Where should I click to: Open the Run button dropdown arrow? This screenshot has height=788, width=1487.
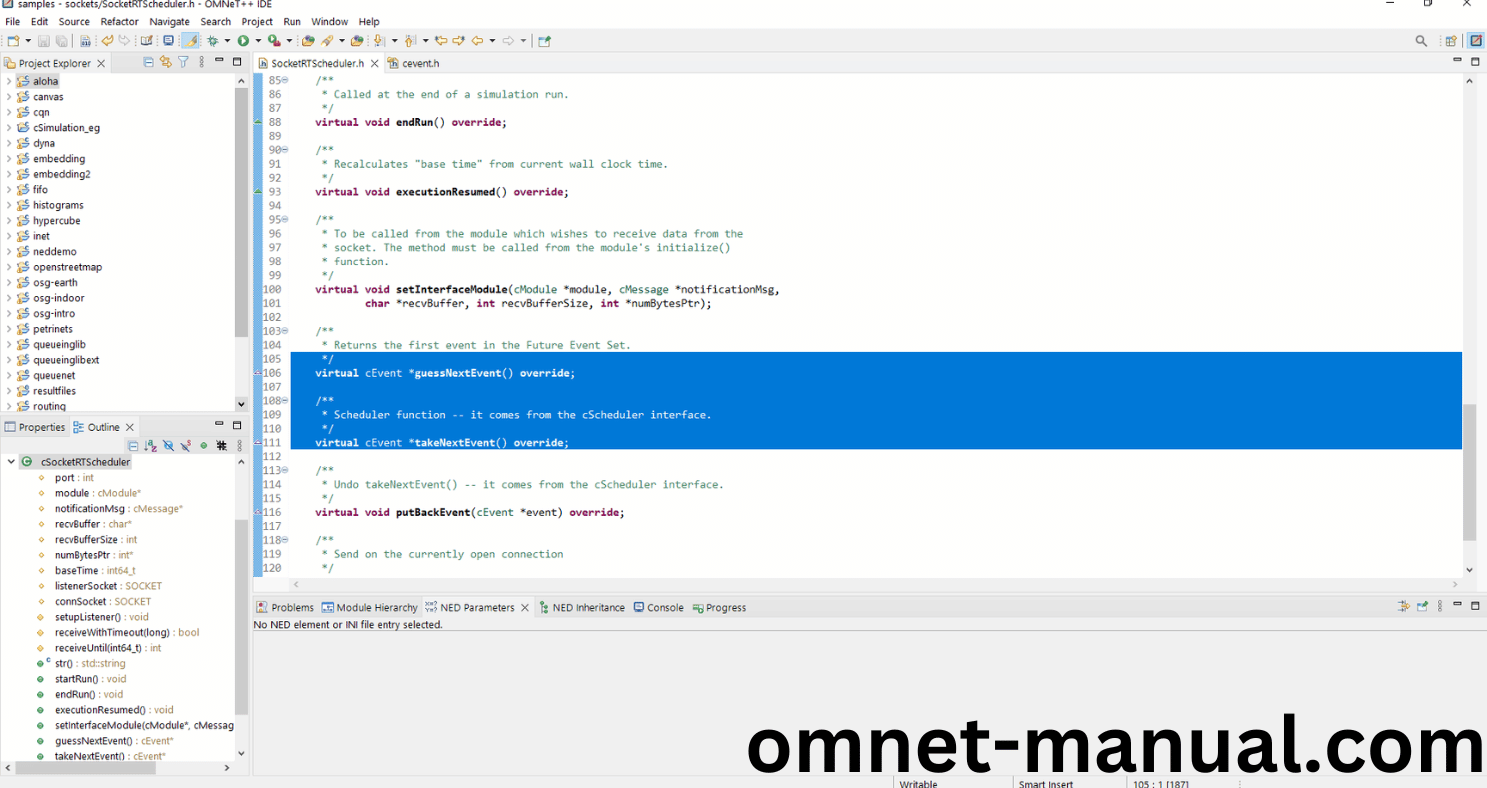point(257,41)
